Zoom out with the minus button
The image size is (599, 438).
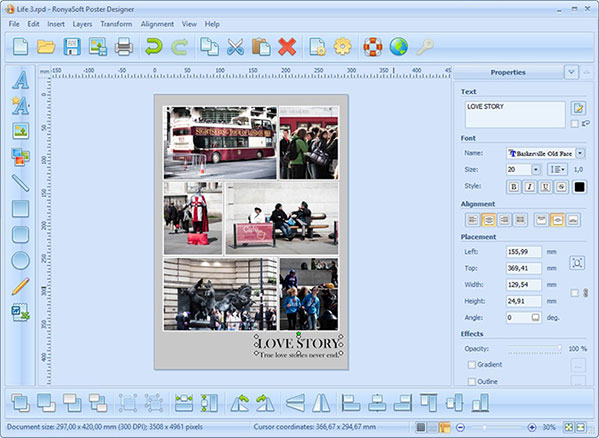tap(460, 427)
